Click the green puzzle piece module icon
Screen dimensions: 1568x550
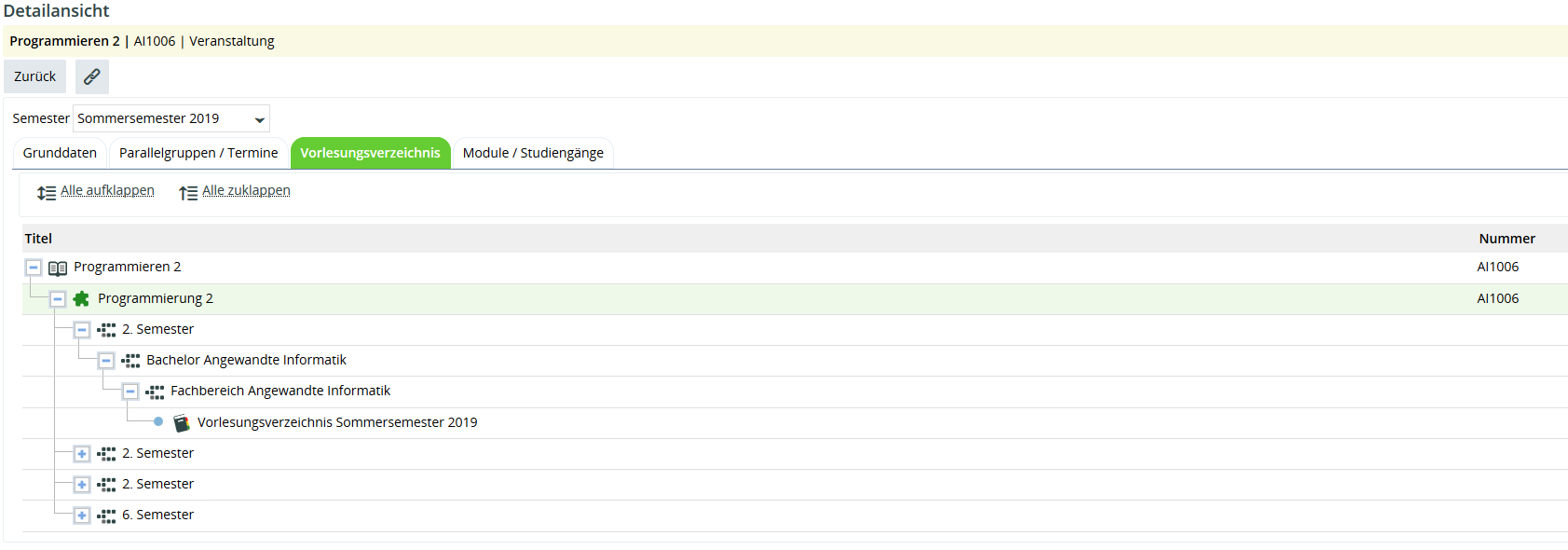82,299
